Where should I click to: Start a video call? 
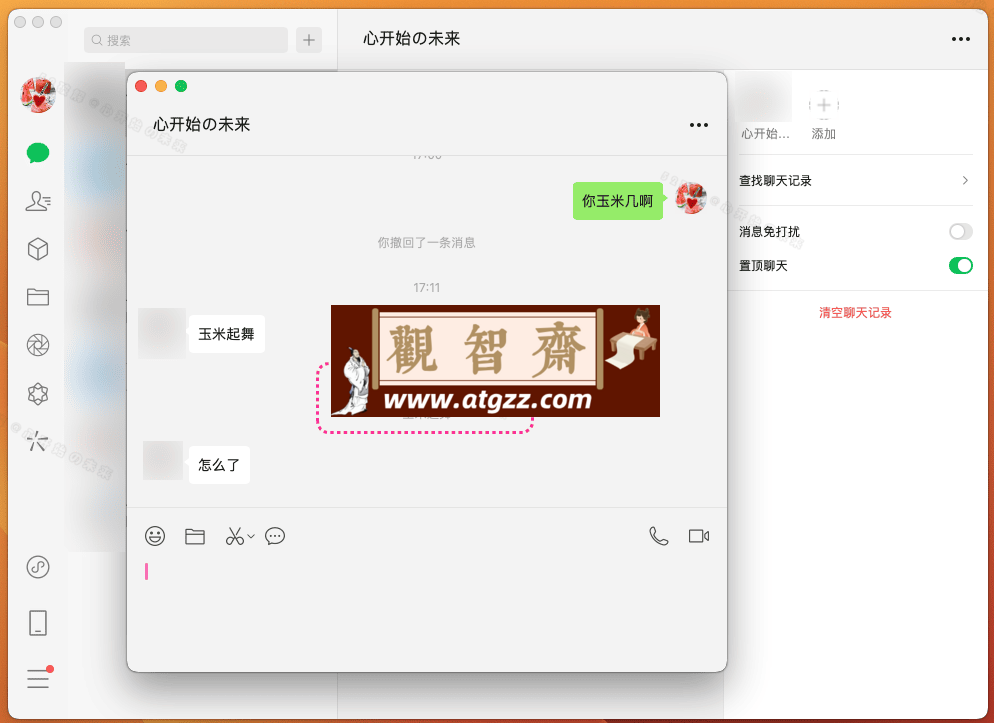[x=699, y=536]
